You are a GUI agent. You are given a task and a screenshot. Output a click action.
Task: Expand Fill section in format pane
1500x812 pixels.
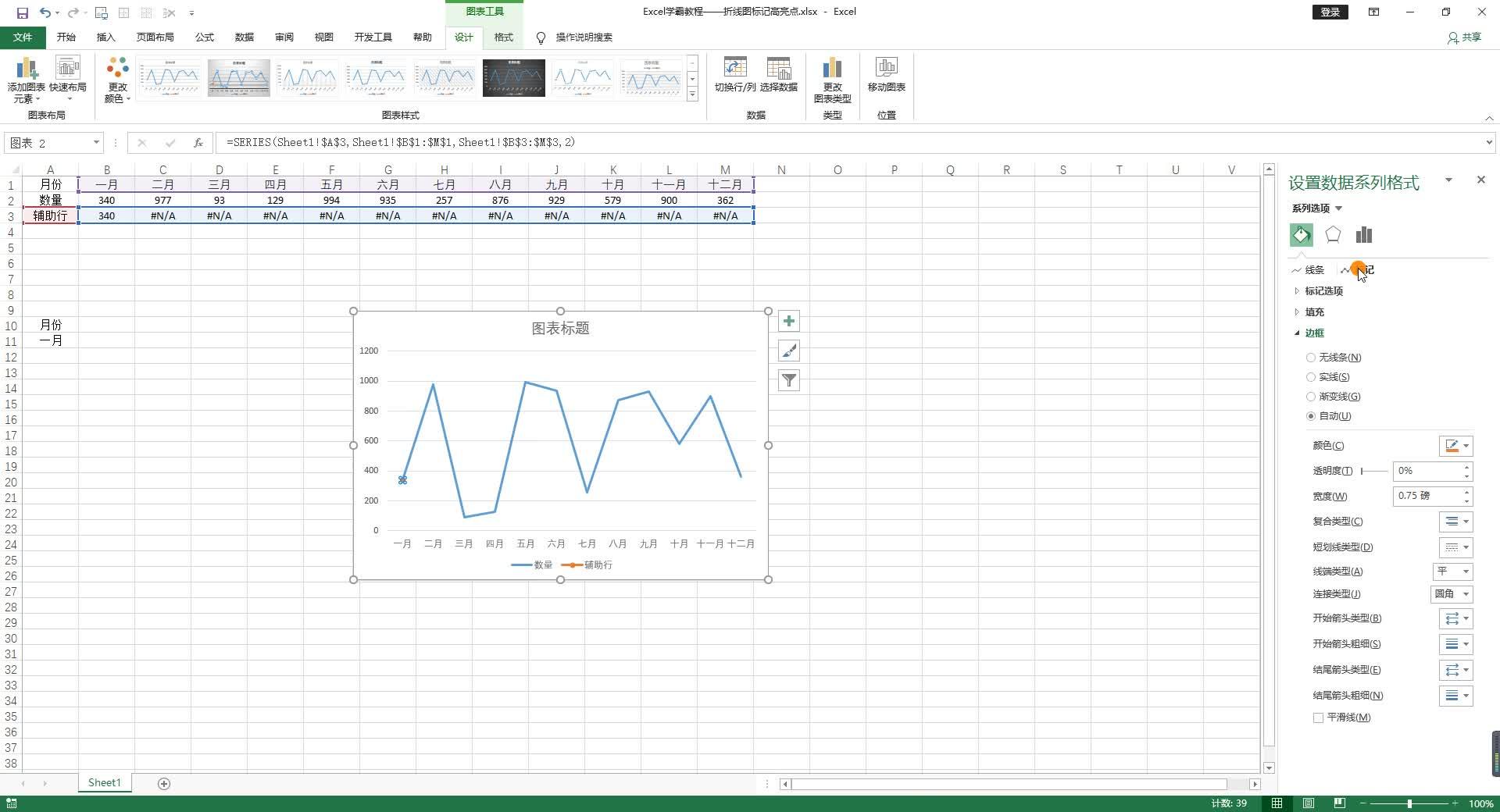[x=1314, y=312]
